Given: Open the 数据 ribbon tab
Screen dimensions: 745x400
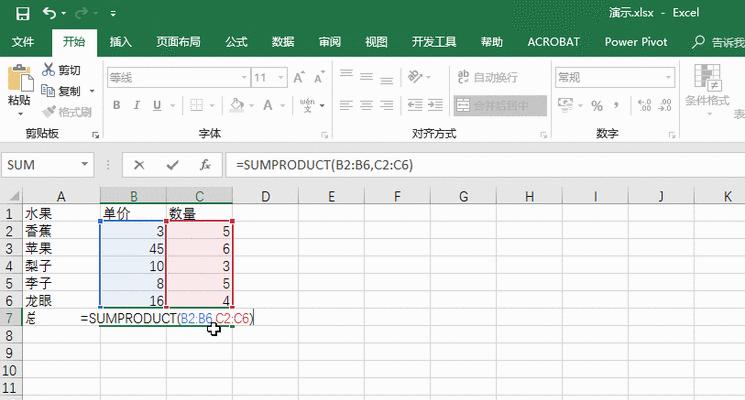Looking at the screenshot, I should [x=283, y=42].
